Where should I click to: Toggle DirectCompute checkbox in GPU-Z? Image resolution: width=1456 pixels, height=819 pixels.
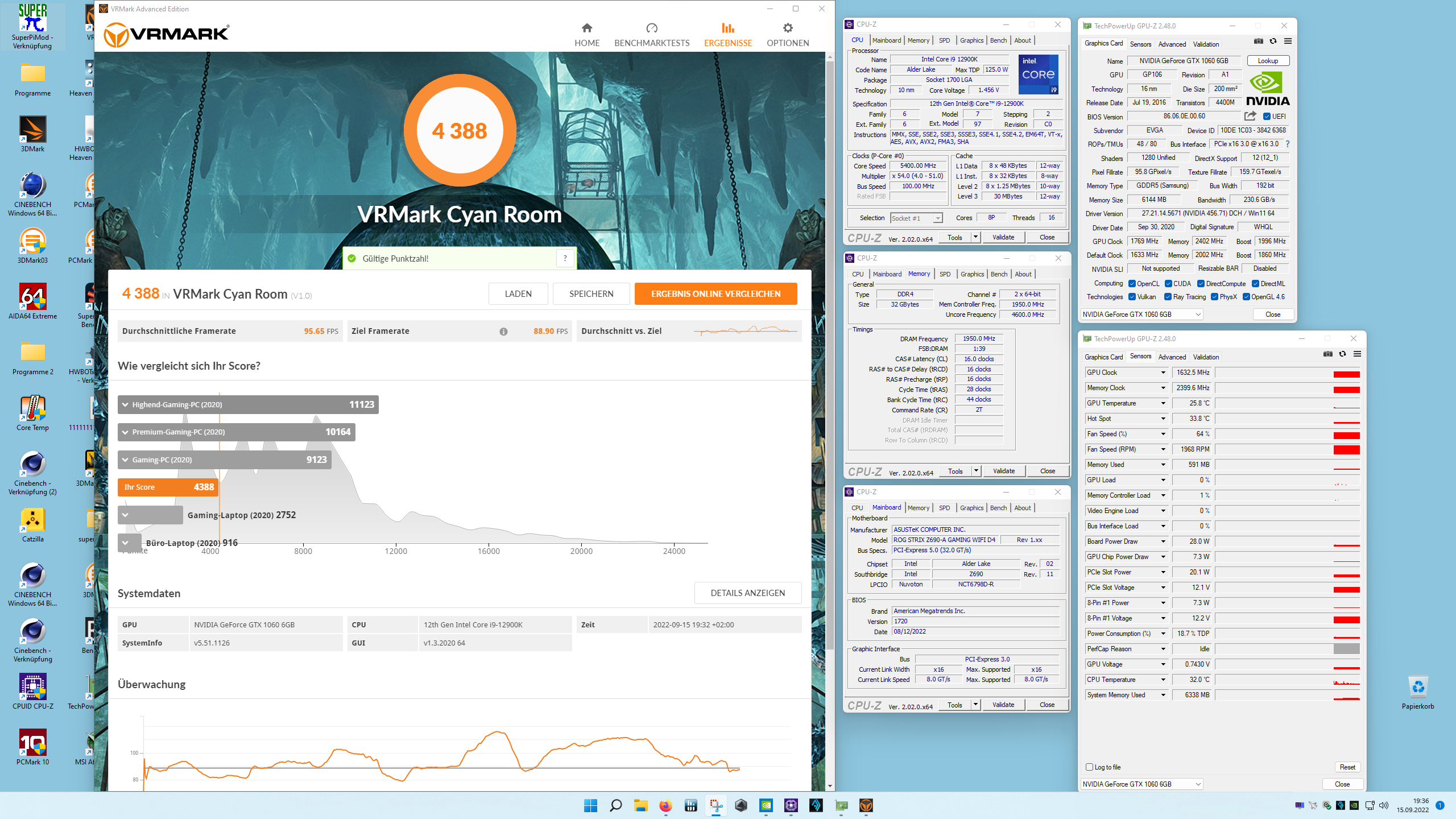coord(1201,284)
